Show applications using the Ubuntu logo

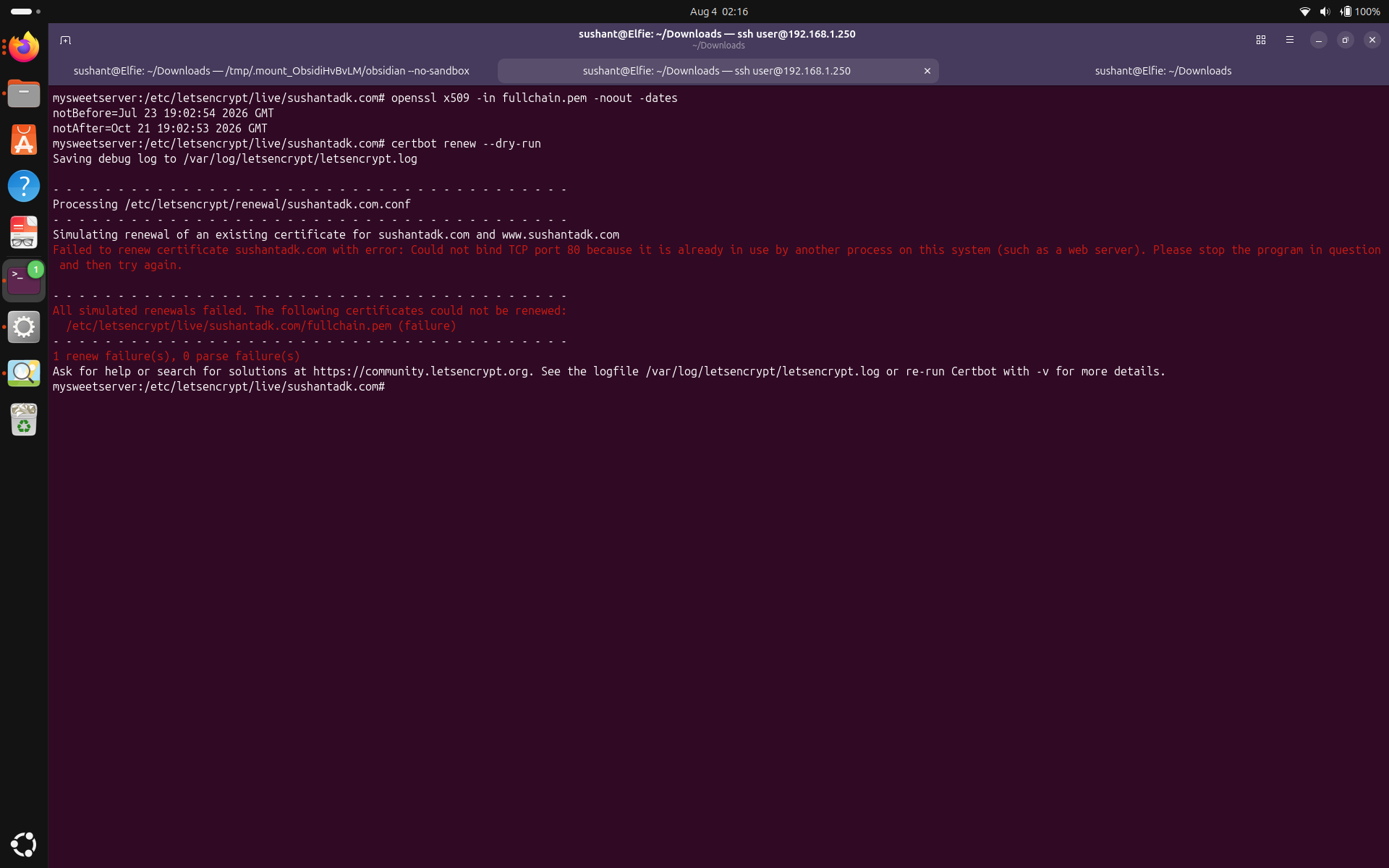pyautogui.click(x=24, y=844)
